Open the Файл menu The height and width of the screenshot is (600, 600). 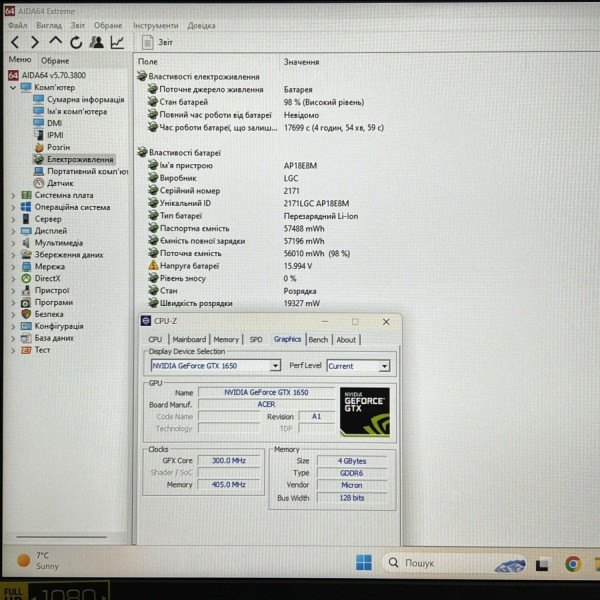click(18, 26)
